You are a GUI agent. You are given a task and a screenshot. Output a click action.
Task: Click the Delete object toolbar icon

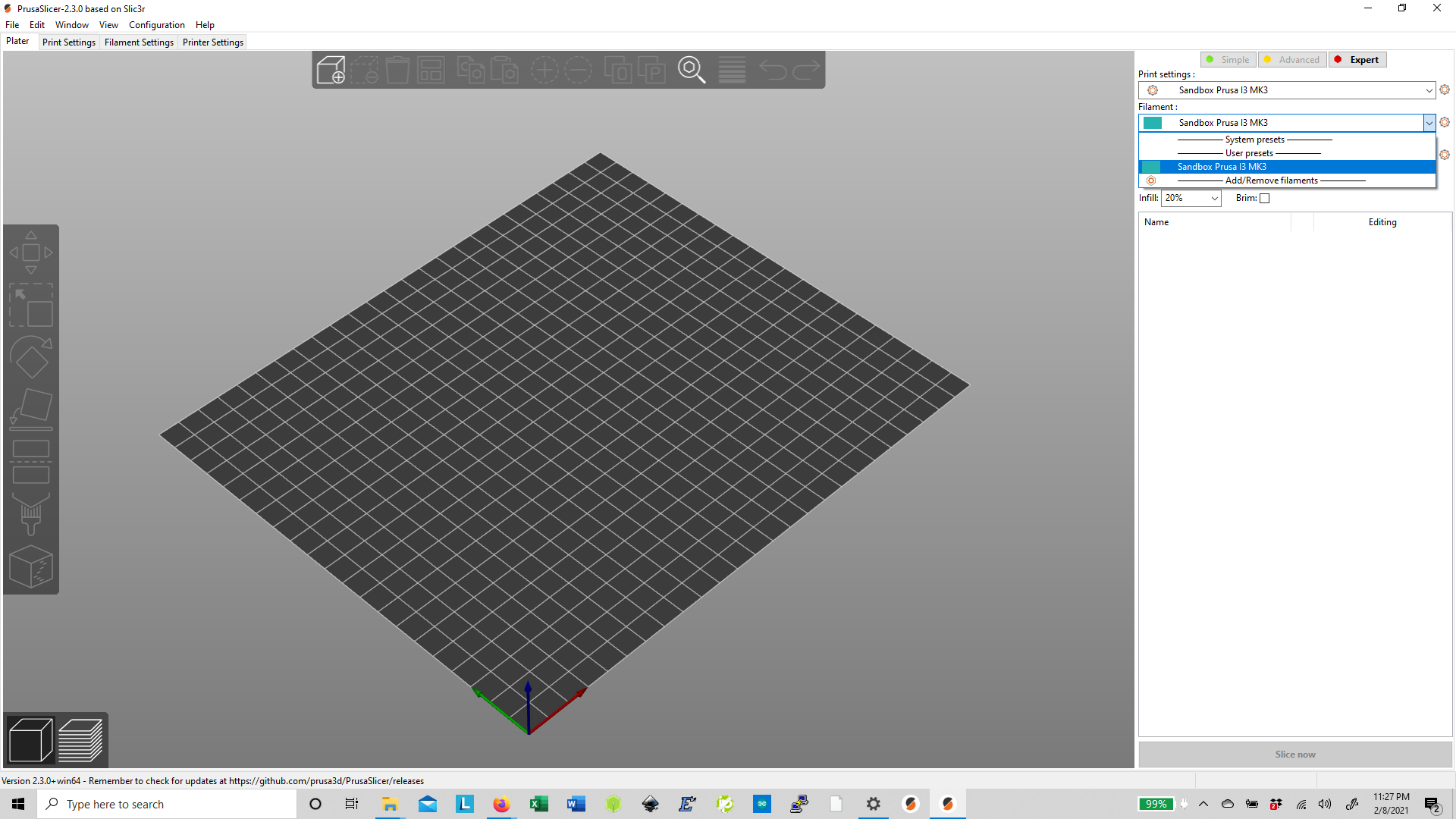point(364,70)
